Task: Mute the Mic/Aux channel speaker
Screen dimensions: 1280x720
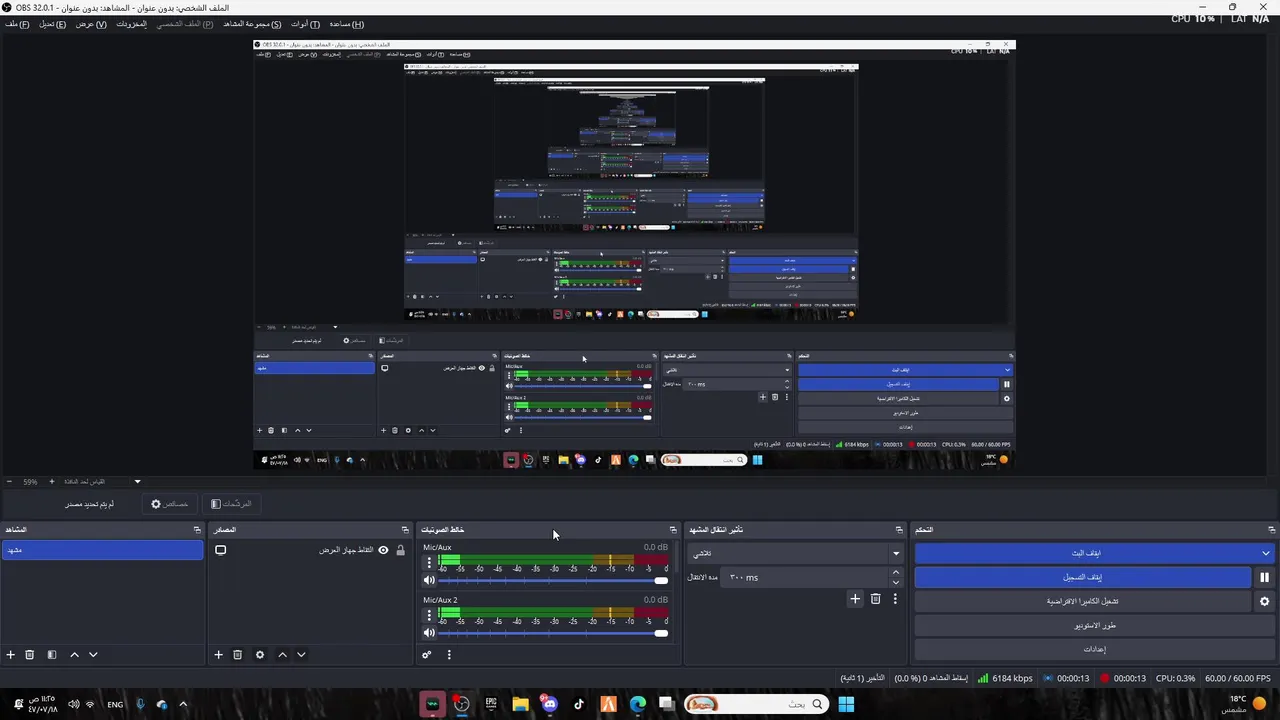Action: pos(429,580)
